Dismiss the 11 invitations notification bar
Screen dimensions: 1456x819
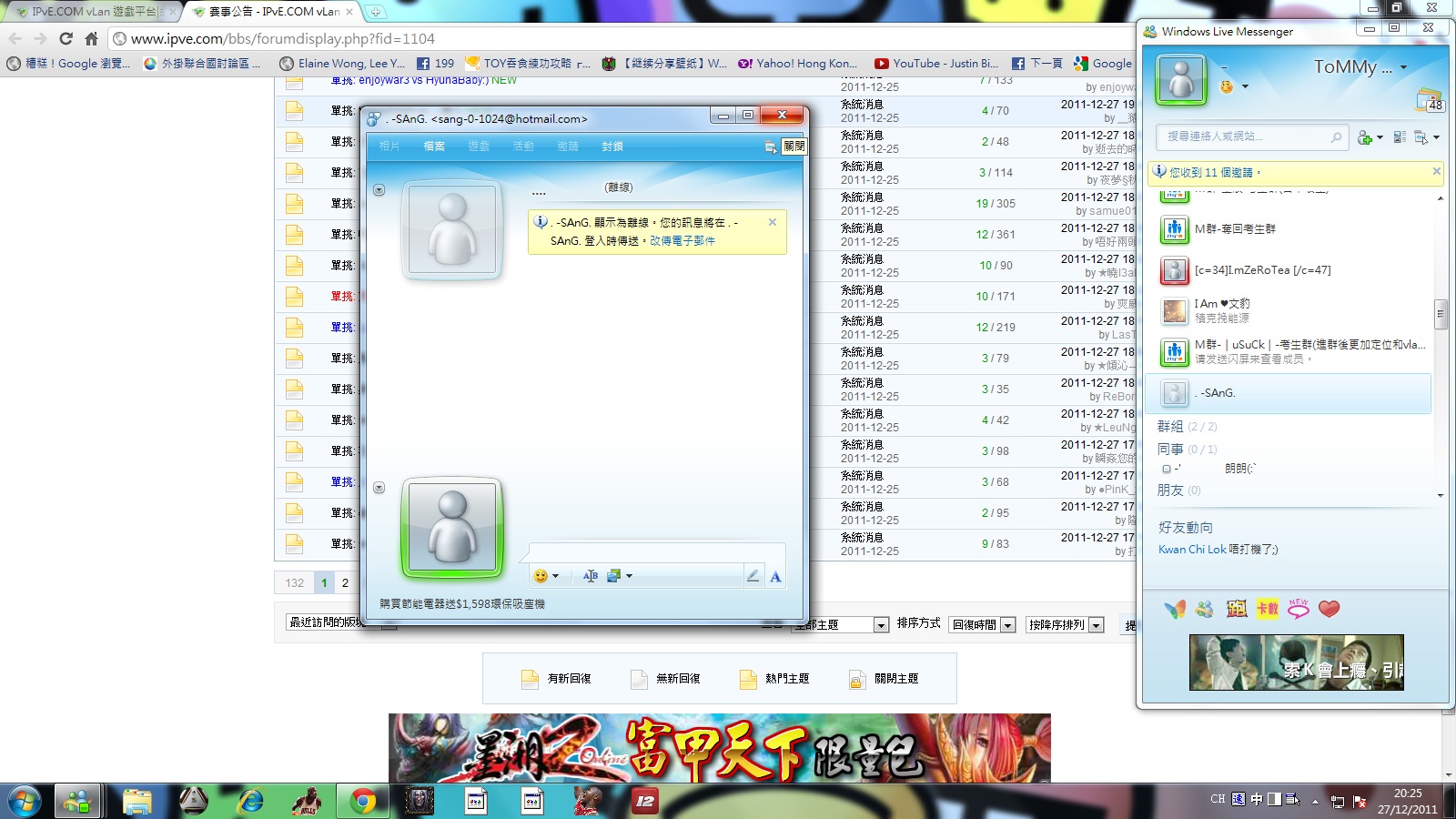pos(1436,171)
